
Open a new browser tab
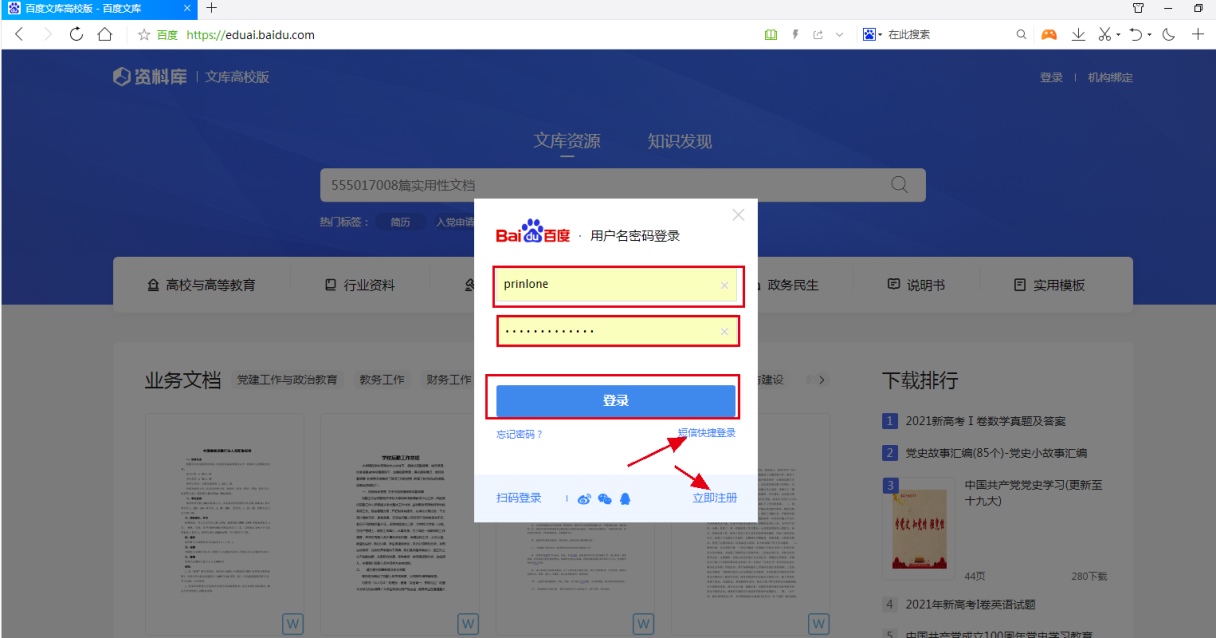[211, 8]
